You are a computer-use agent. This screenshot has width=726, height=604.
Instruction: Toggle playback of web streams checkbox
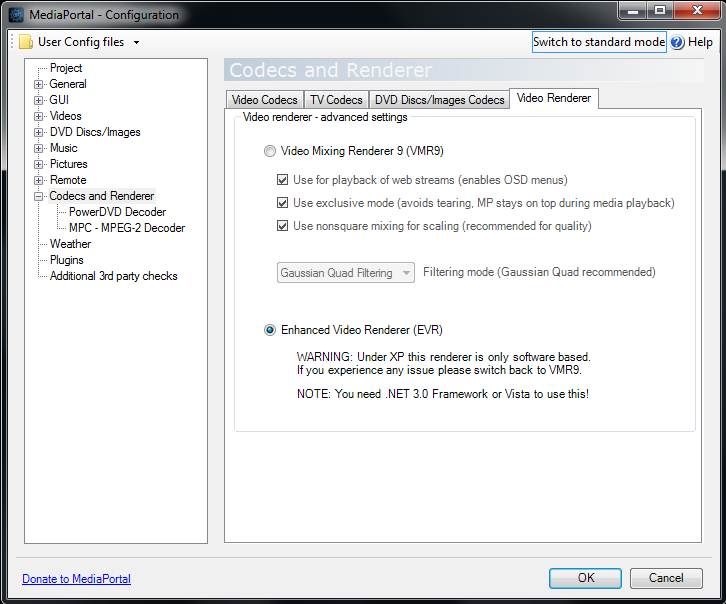tap(282, 180)
